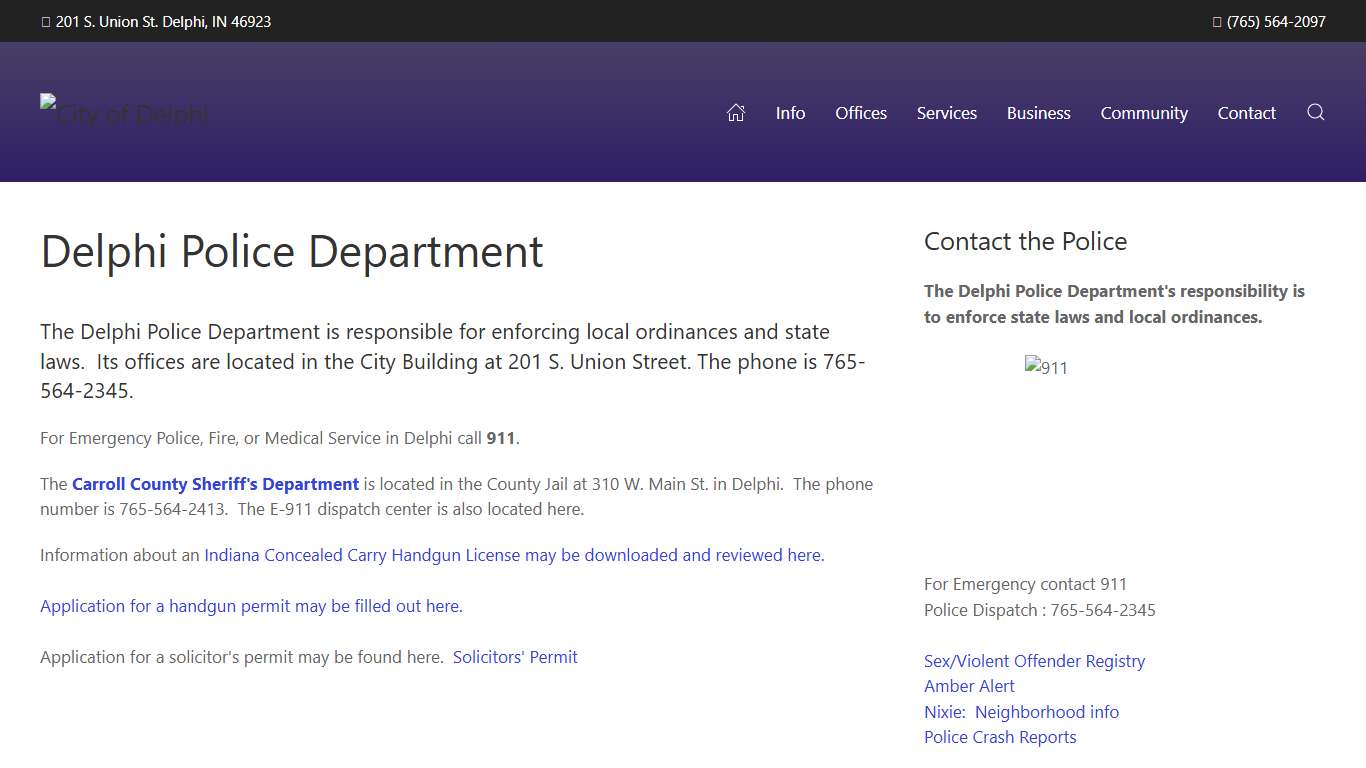
Task: Open Sex/Violent Offender Registry link
Action: (x=1034, y=661)
